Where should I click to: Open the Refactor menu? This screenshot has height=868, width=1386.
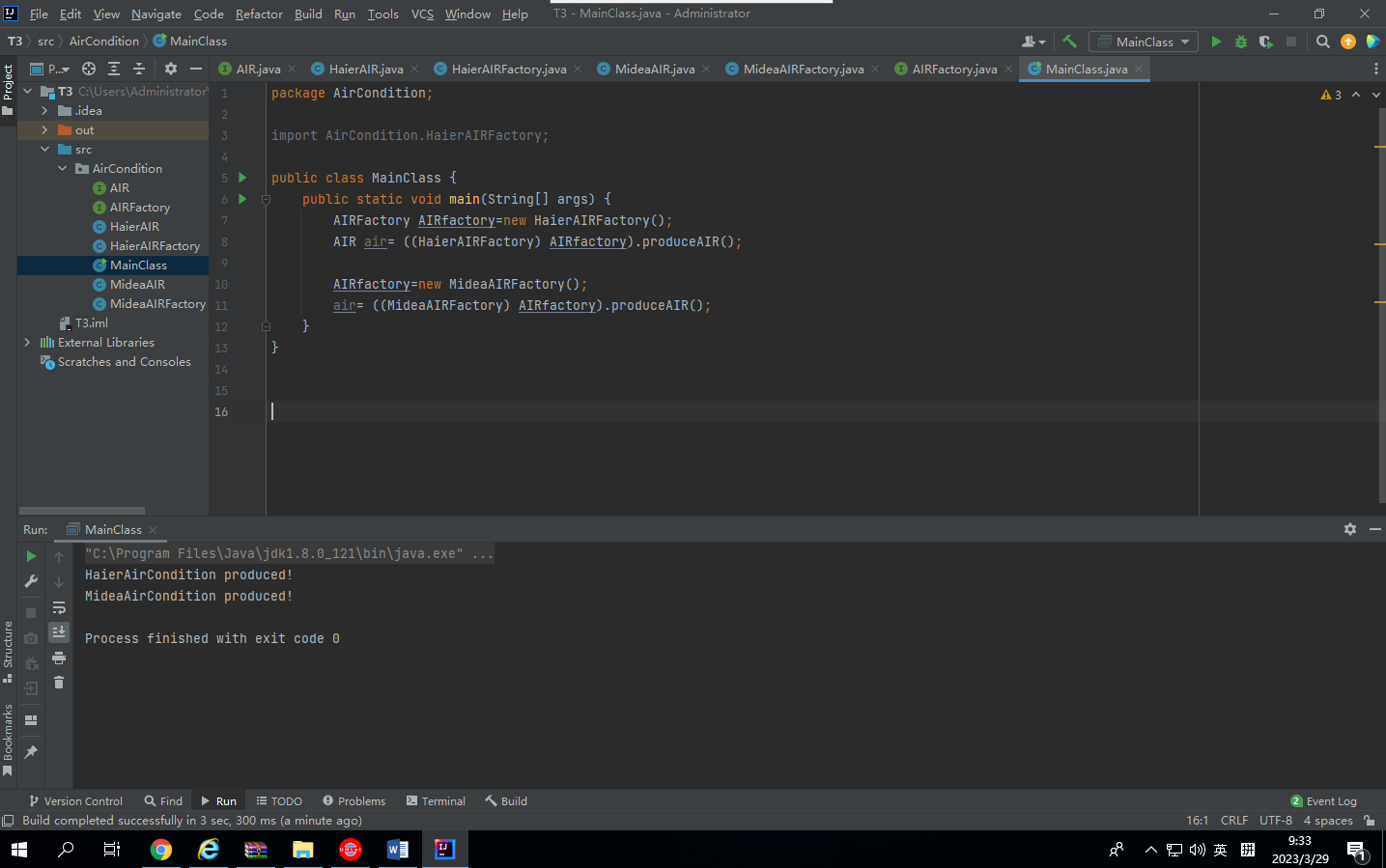point(259,14)
